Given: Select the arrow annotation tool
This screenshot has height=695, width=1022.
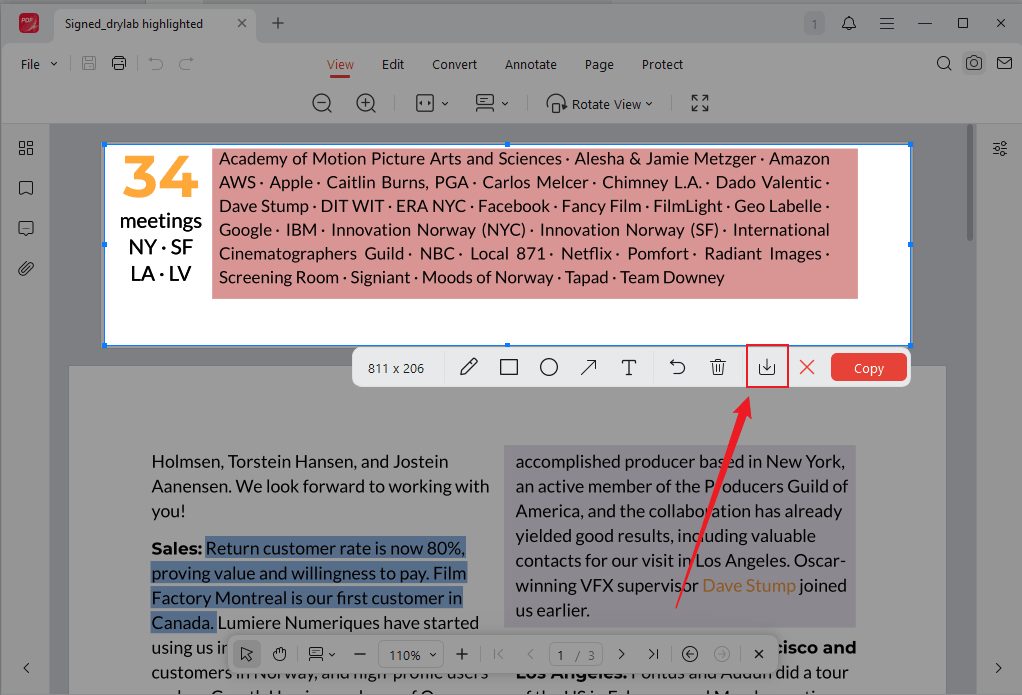Looking at the screenshot, I should point(589,368).
